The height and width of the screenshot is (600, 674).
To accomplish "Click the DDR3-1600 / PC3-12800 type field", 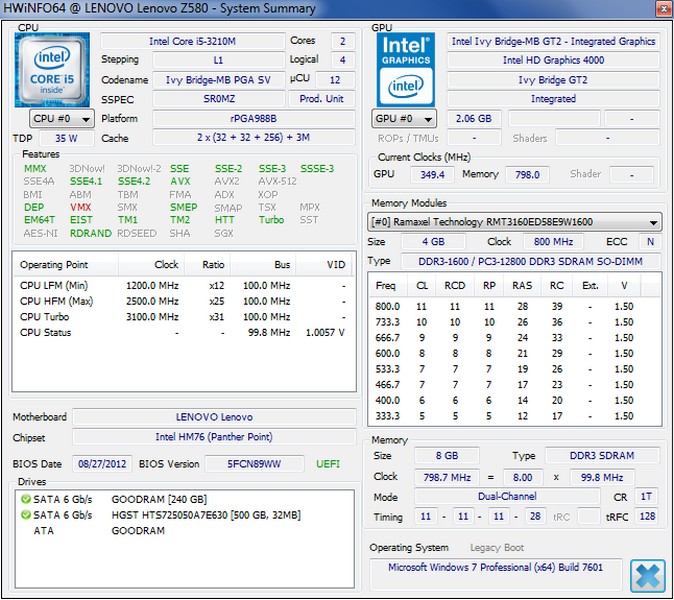I will tap(531, 261).
